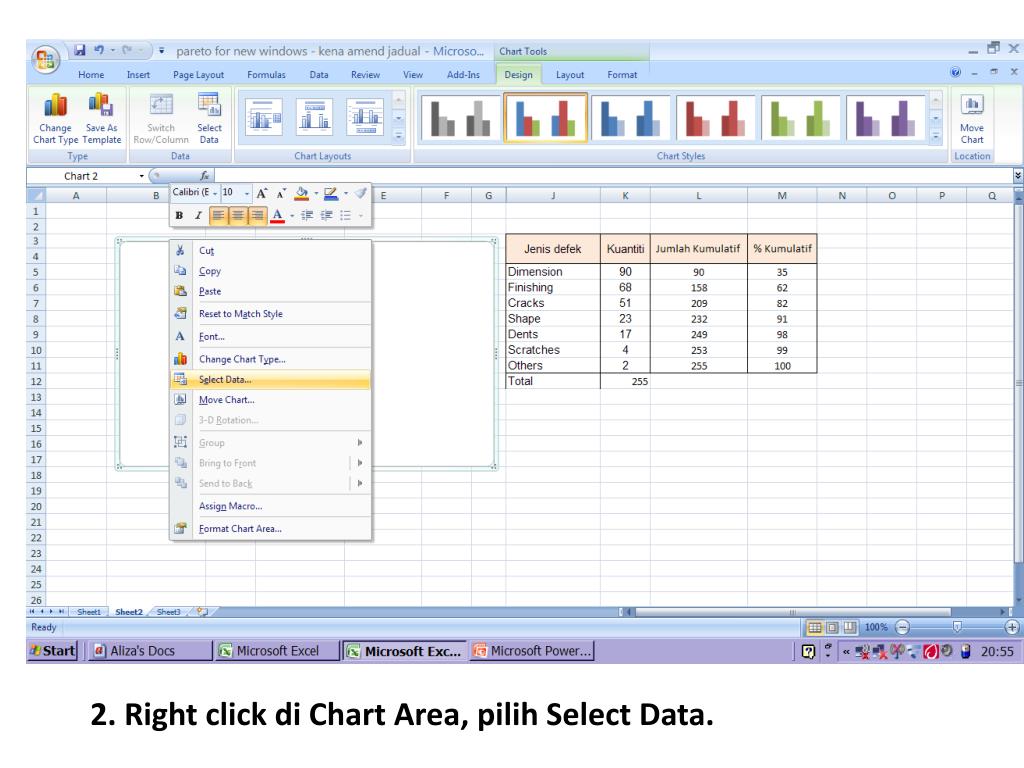The image size is (1024, 768).
Task: Click Format Painter brush in mini toolbar
Action: pyautogui.click(x=361, y=193)
